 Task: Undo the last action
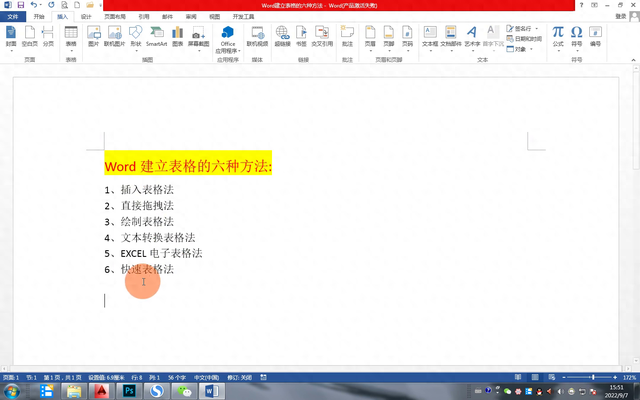(x=33, y=5)
